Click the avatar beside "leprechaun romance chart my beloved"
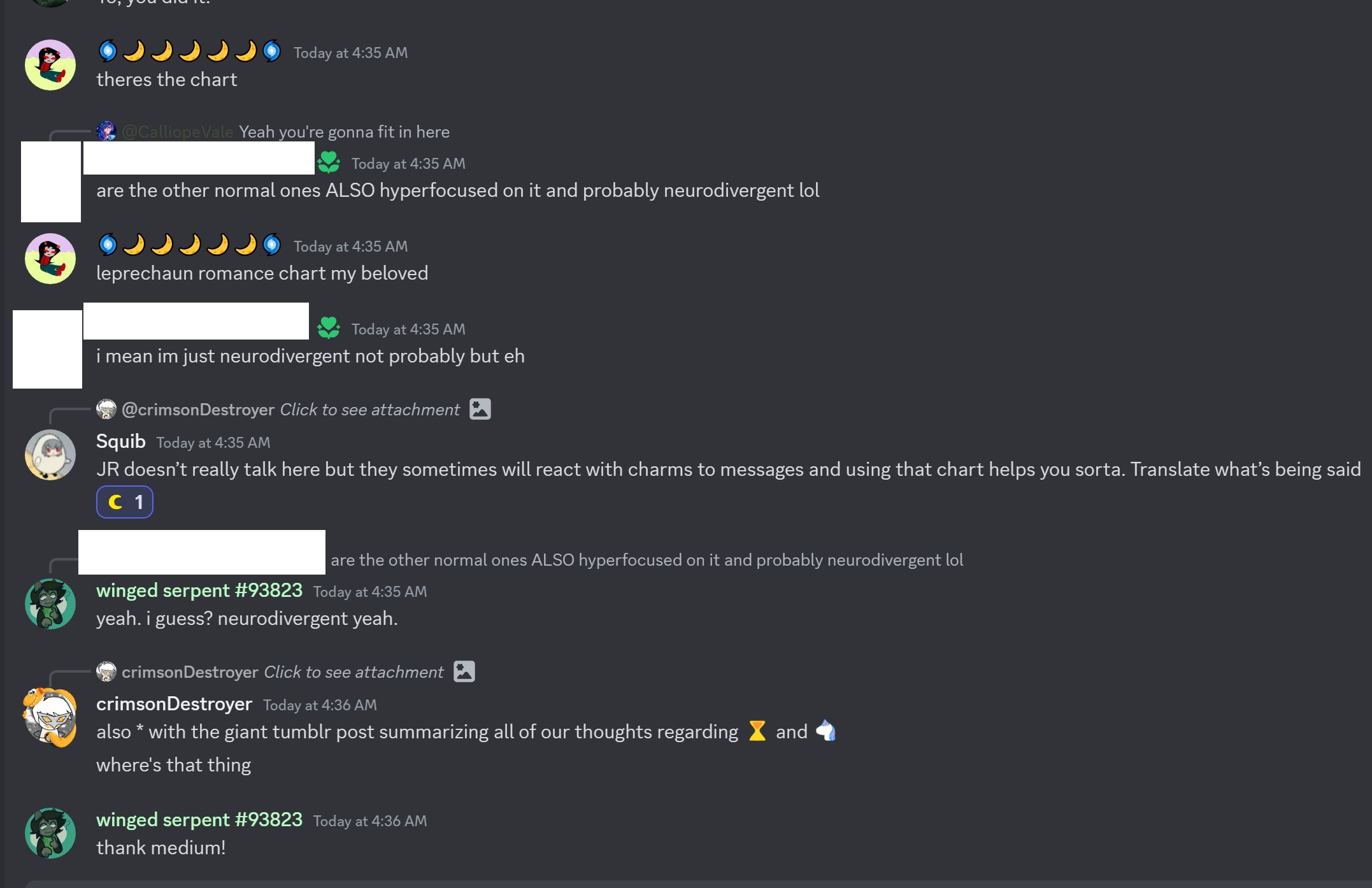 coord(50,259)
